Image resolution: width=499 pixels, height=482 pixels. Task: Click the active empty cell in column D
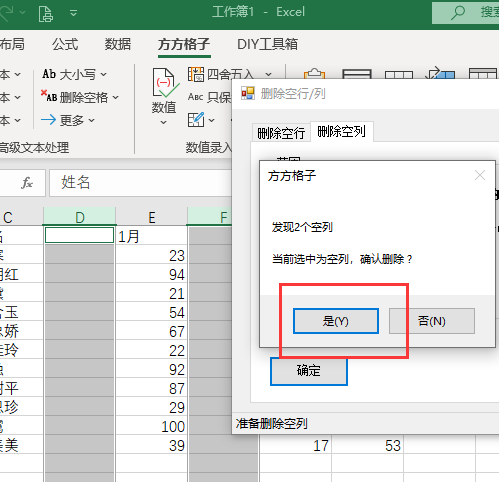click(x=79, y=235)
